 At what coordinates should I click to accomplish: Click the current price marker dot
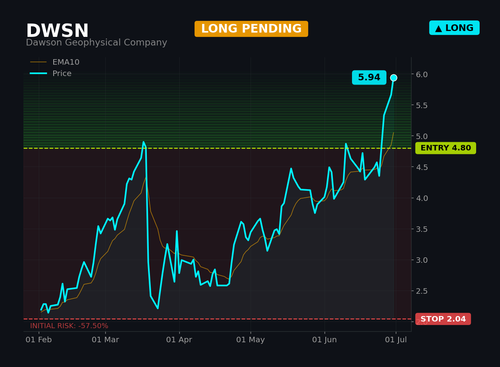[394, 78]
